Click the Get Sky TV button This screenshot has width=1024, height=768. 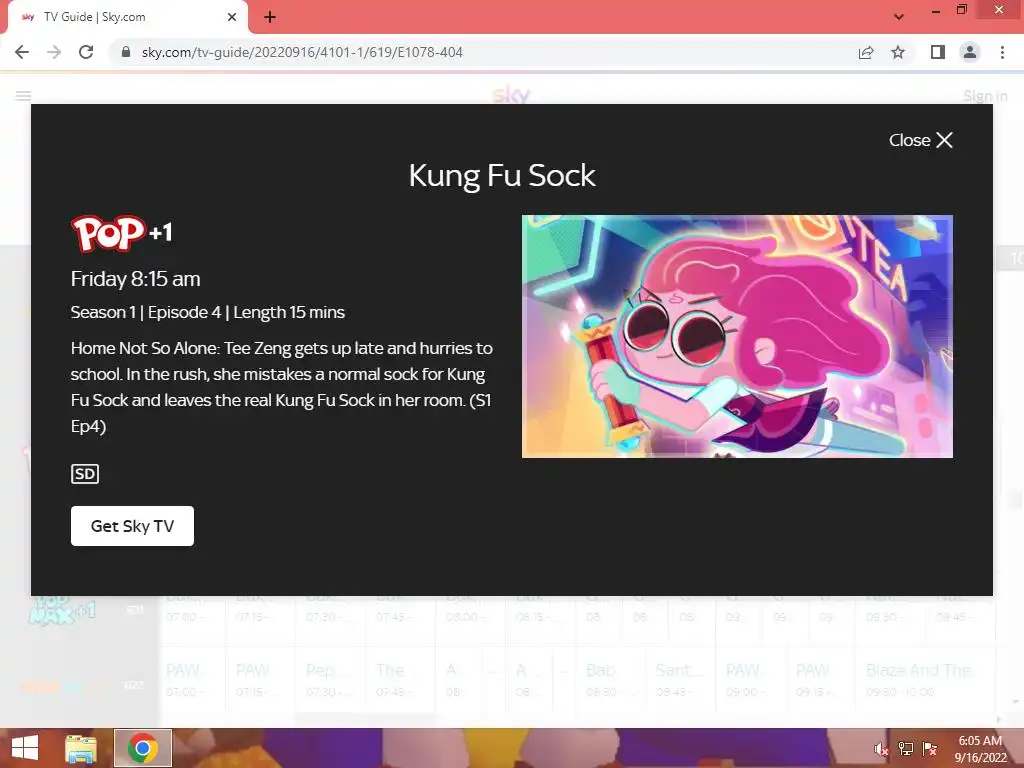(x=133, y=526)
